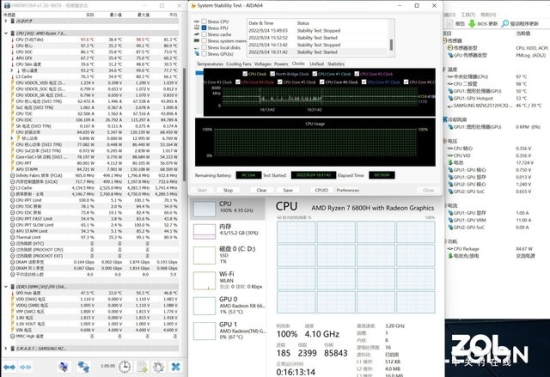Enable the Stress cache checkbox
Image resolution: width=550 pixels, height=377 pixels.
(x=204, y=34)
